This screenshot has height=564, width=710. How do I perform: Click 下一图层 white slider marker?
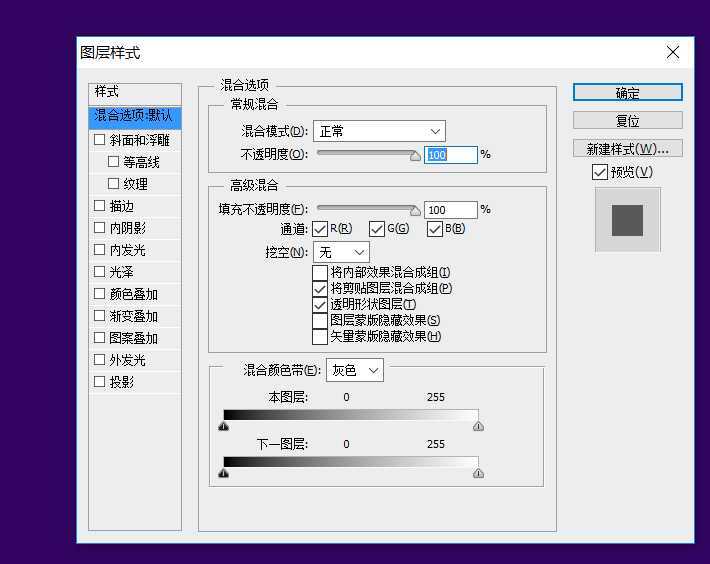pos(478,473)
